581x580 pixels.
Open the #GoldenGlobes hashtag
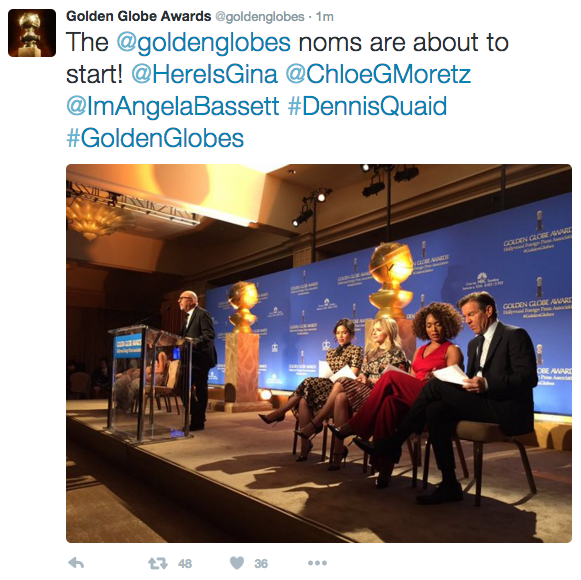point(155,138)
